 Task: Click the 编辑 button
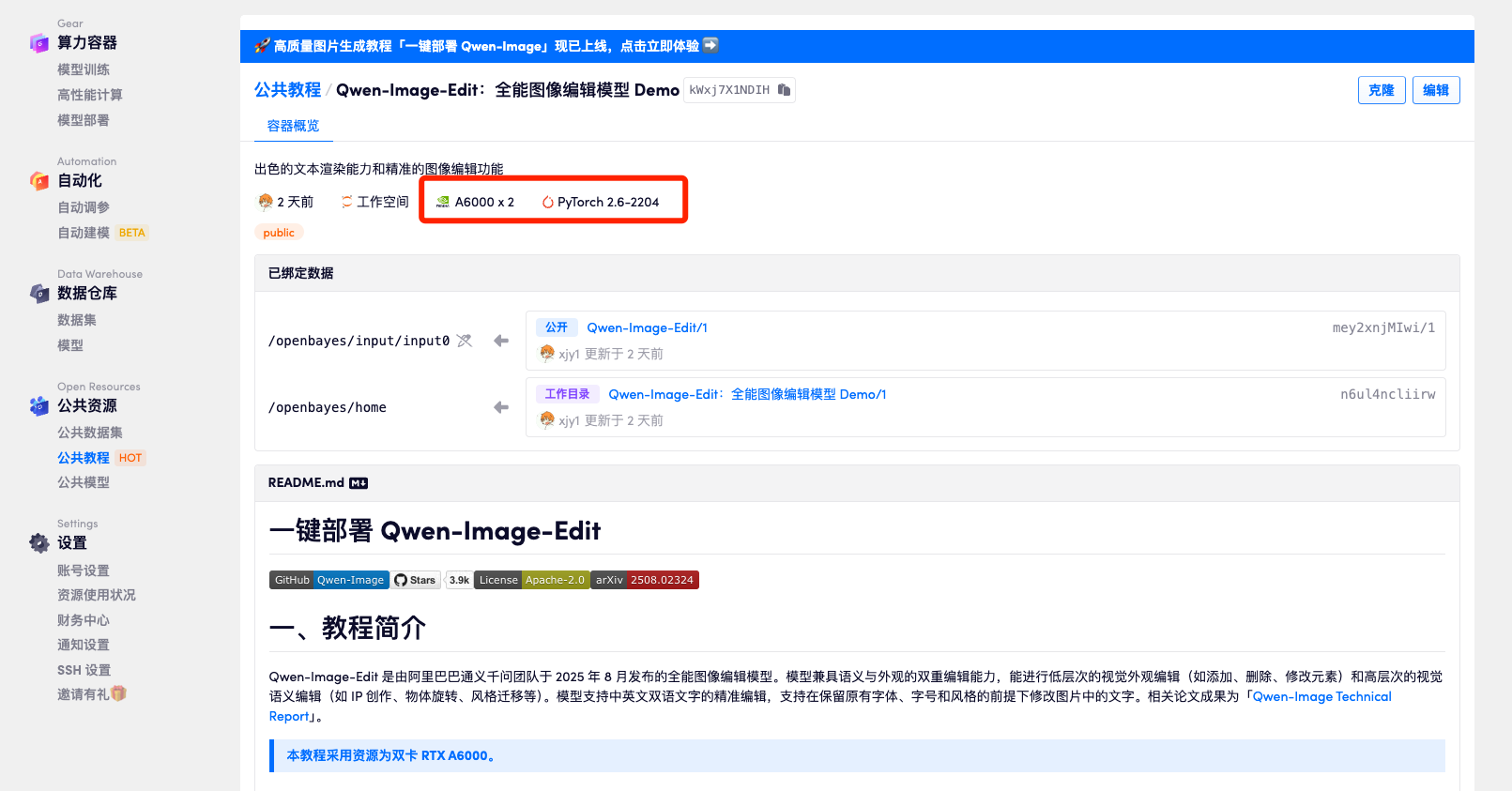[1435, 90]
